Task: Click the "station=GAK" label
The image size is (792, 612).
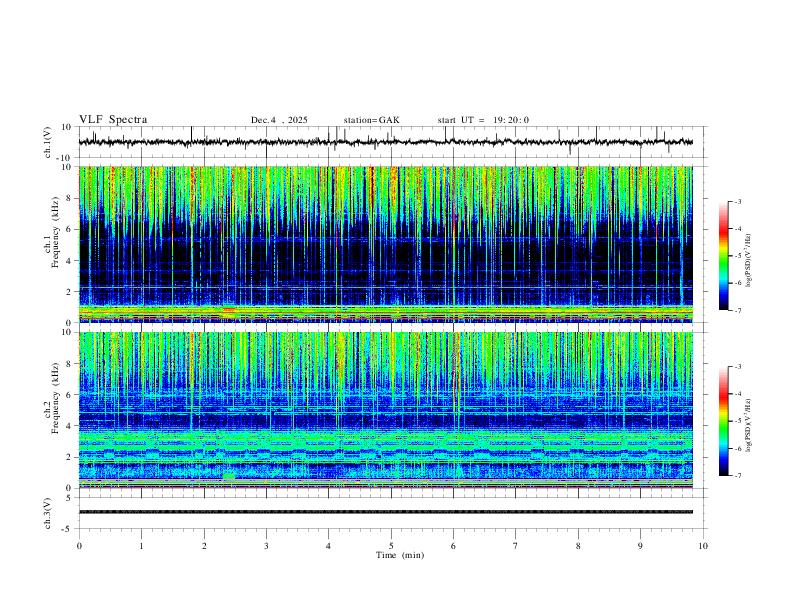Action: pos(371,120)
